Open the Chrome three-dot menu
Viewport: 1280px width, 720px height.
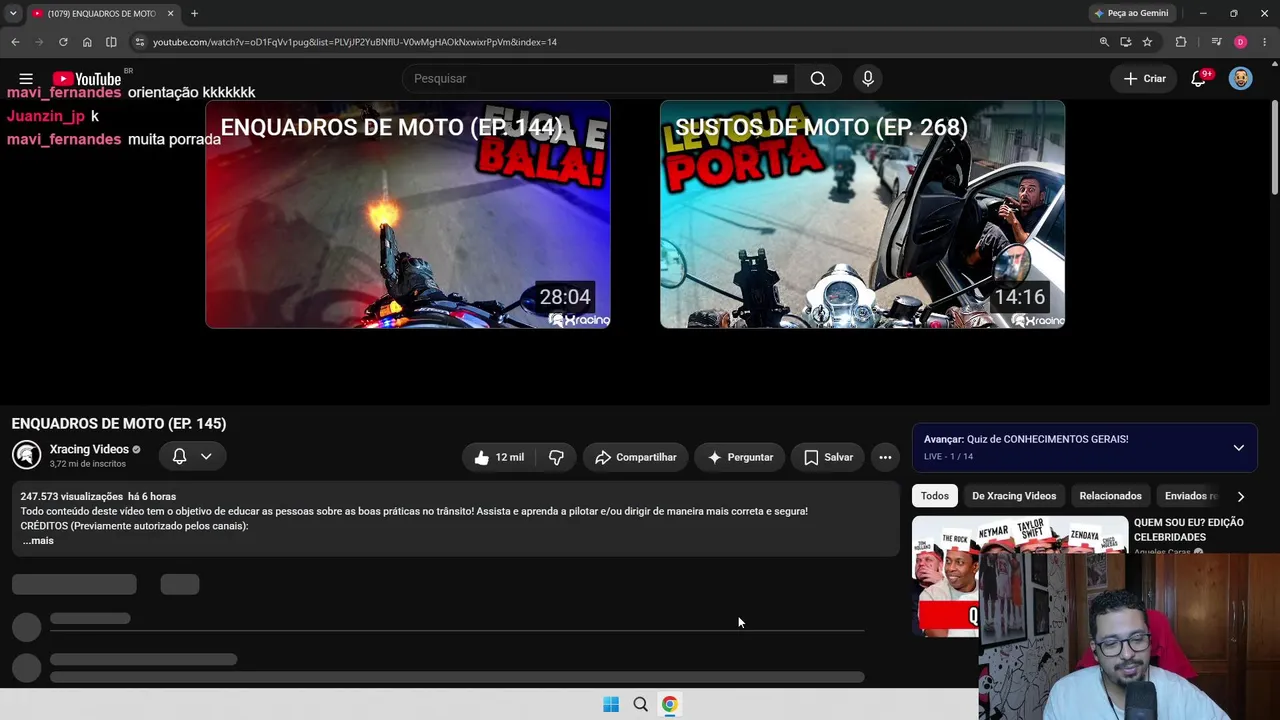pos(1265,42)
